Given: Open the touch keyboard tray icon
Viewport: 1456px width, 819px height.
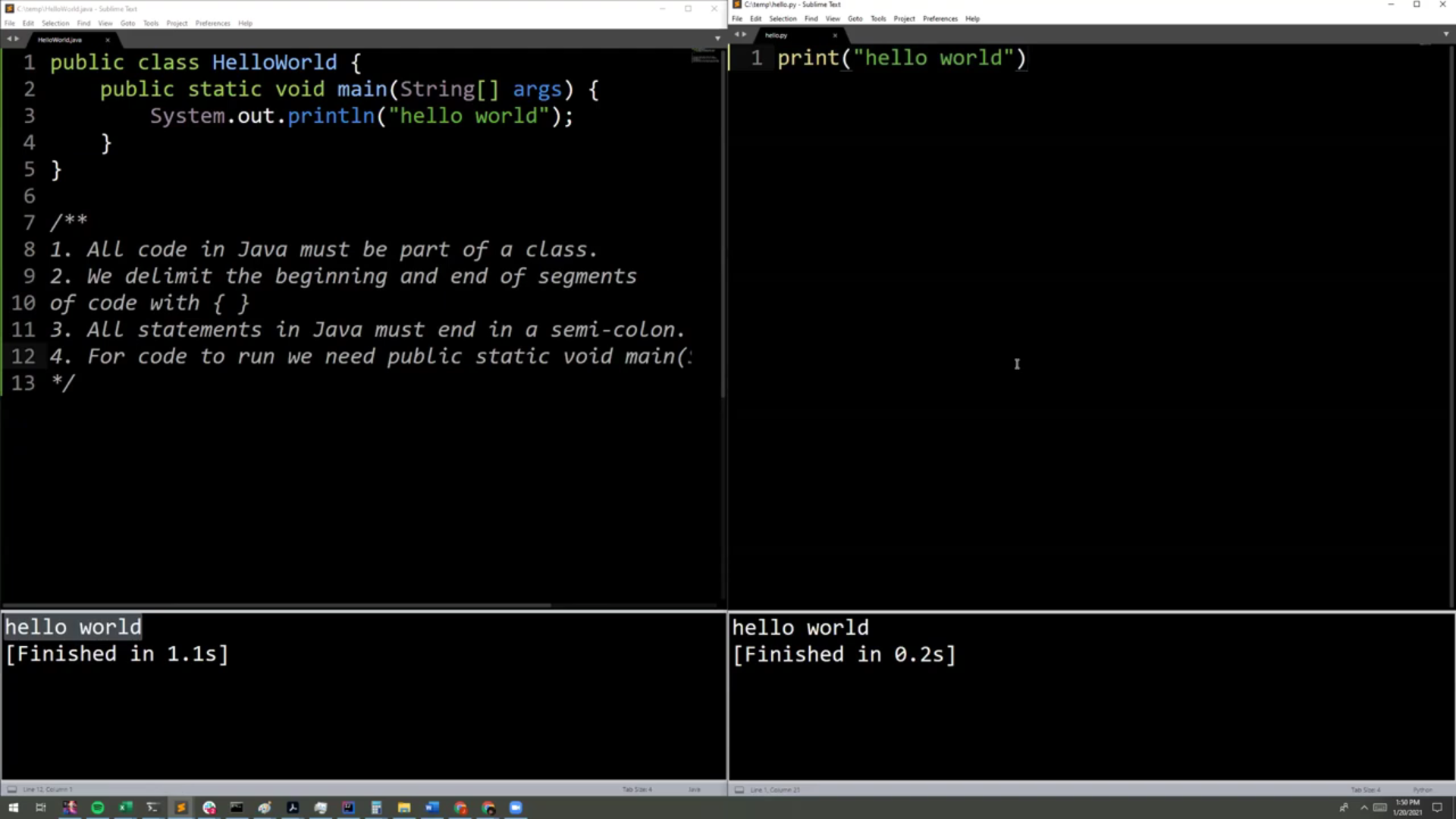Looking at the screenshot, I should click(1380, 808).
